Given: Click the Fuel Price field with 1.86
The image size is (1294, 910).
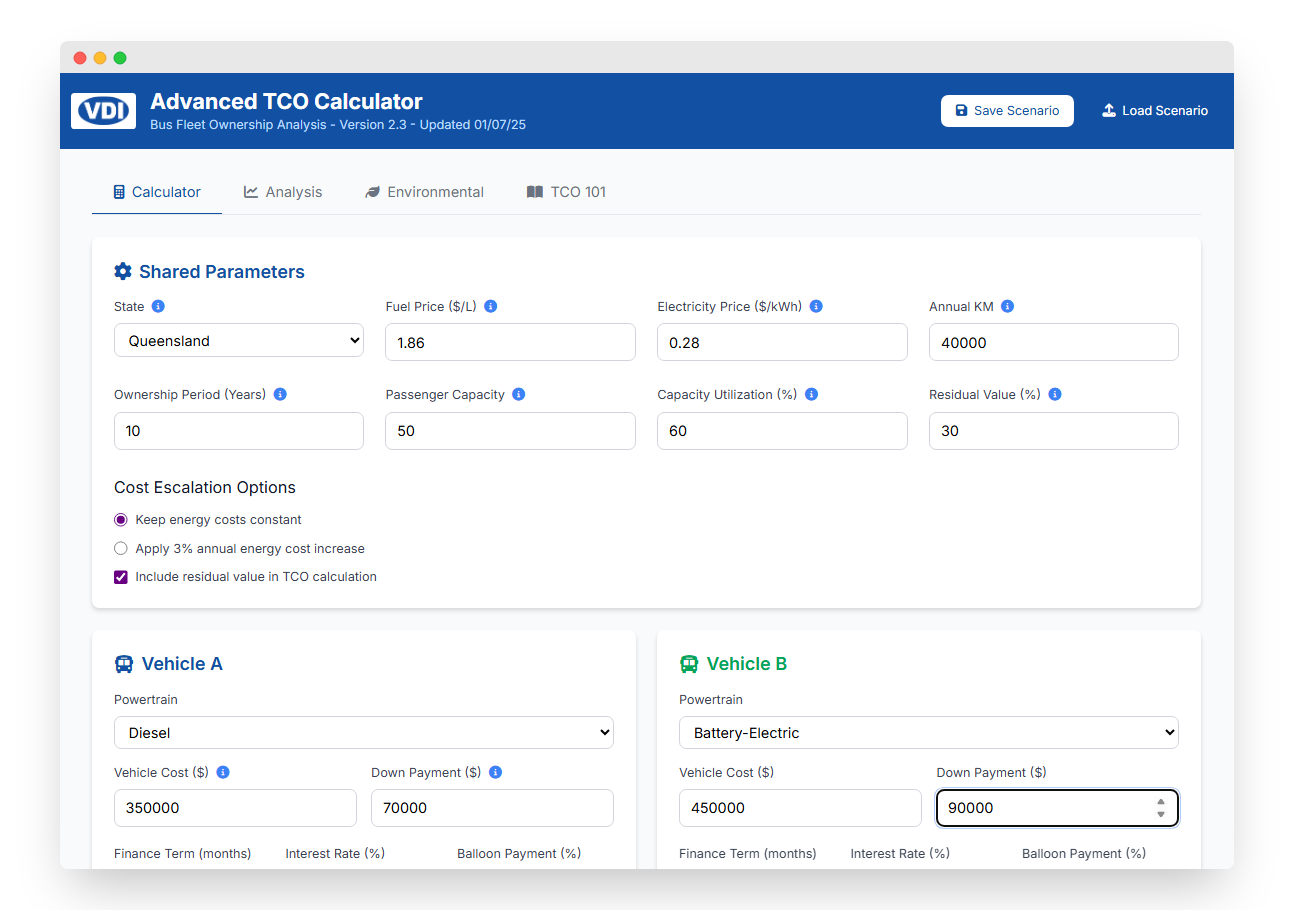Looking at the screenshot, I should coord(510,342).
